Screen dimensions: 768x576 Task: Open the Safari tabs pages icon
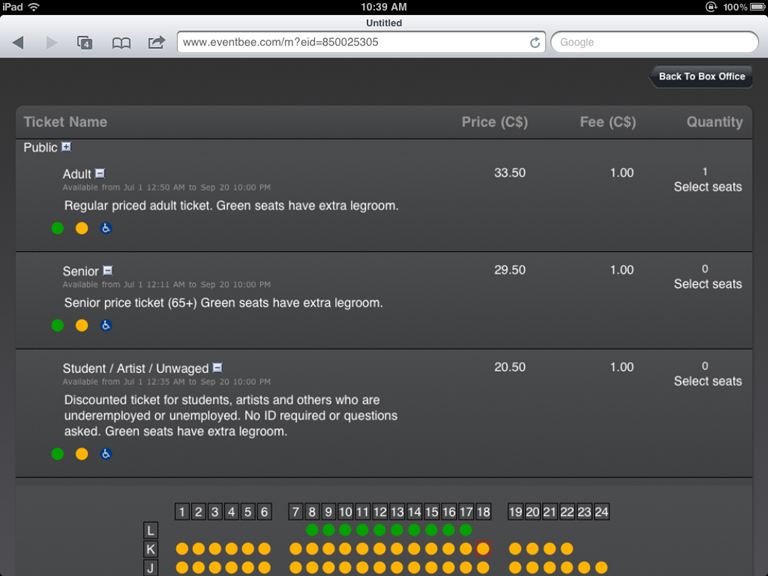coord(85,43)
